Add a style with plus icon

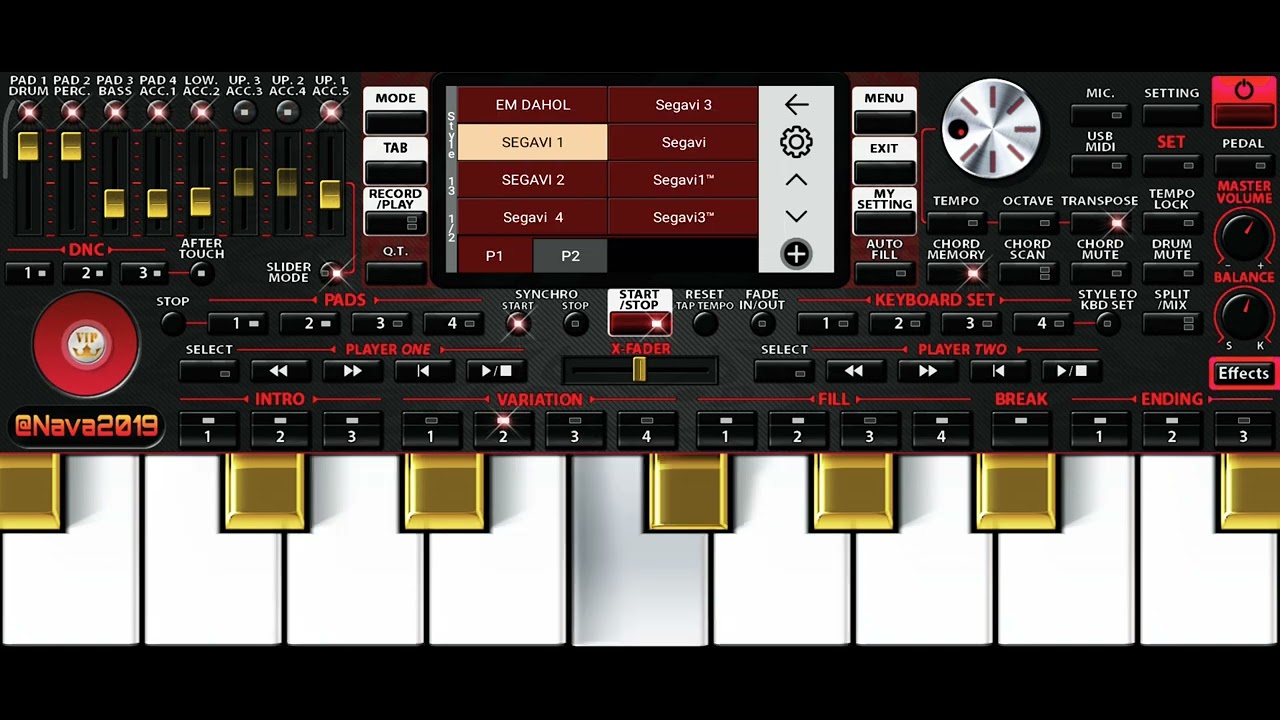[796, 254]
